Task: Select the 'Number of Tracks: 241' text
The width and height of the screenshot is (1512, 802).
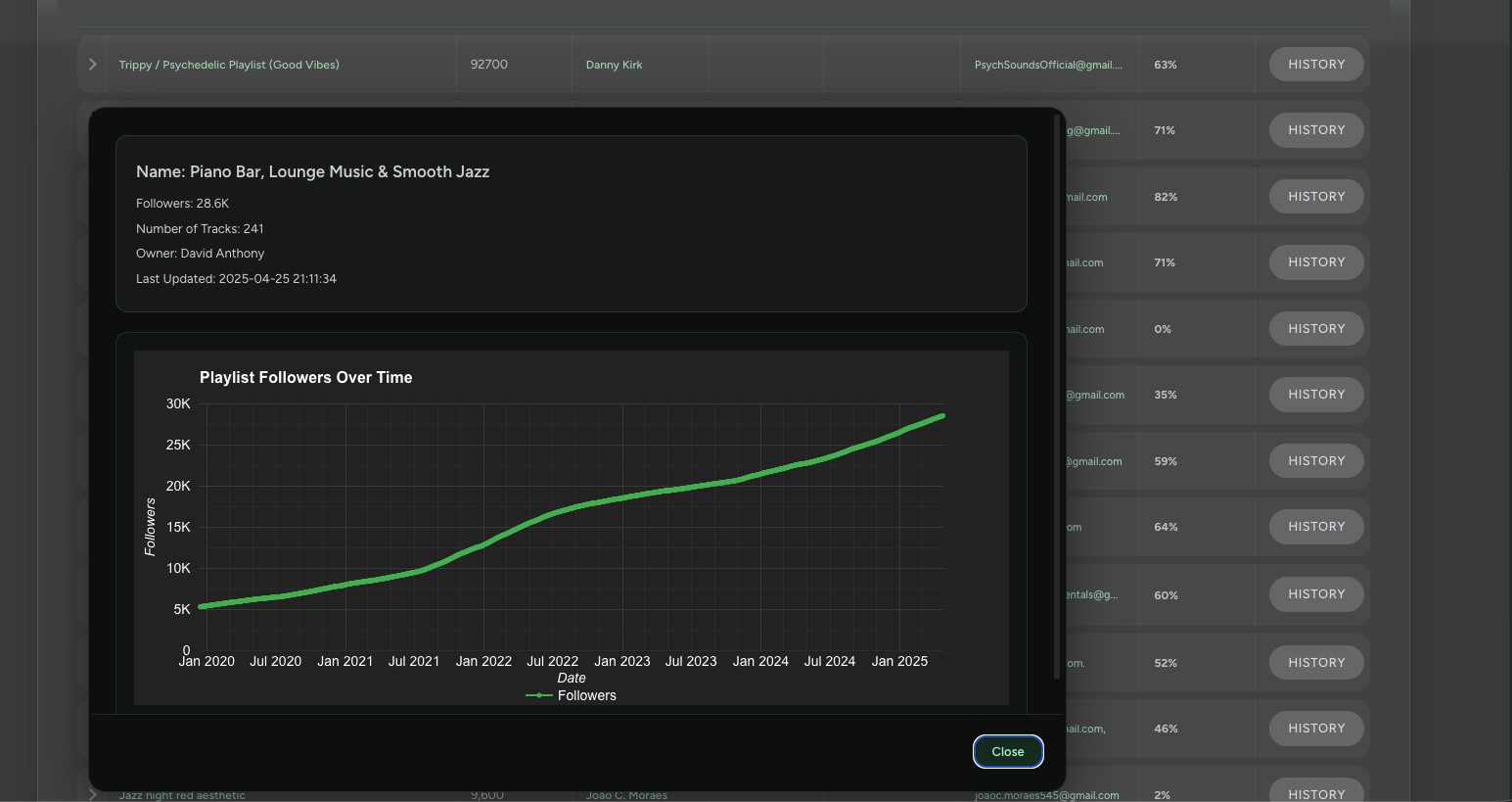Action: coord(200,229)
